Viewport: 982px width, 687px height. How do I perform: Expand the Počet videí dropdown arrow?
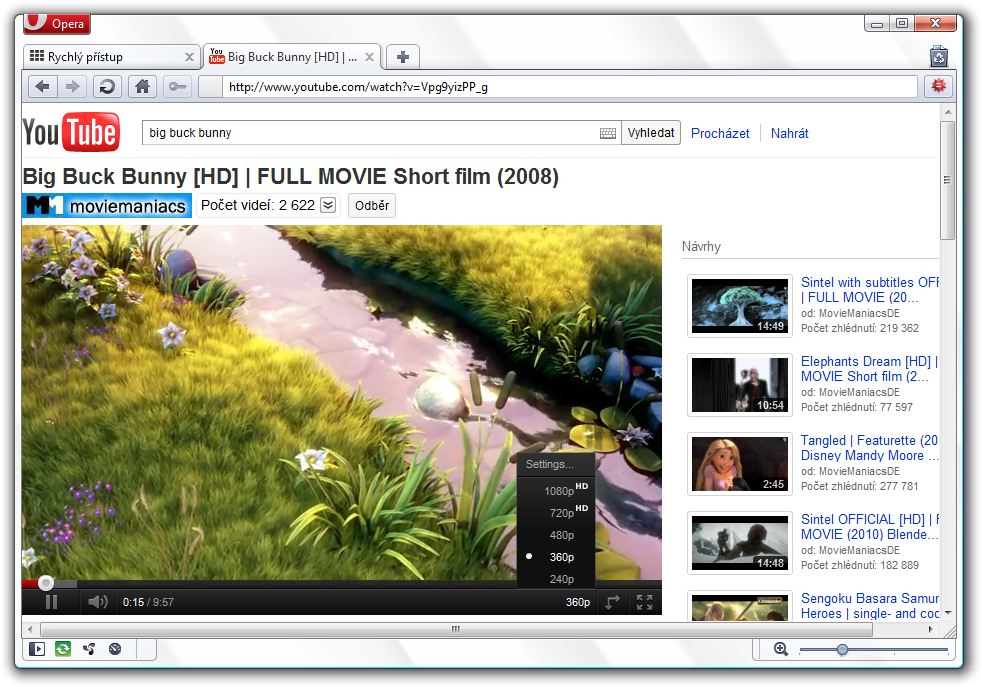click(x=328, y=205)
